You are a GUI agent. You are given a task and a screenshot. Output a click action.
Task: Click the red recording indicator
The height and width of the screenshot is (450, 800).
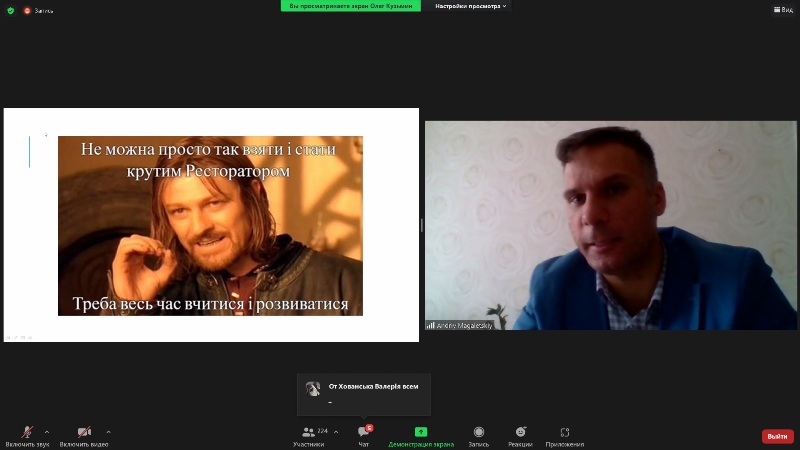[x=27, y=10]
